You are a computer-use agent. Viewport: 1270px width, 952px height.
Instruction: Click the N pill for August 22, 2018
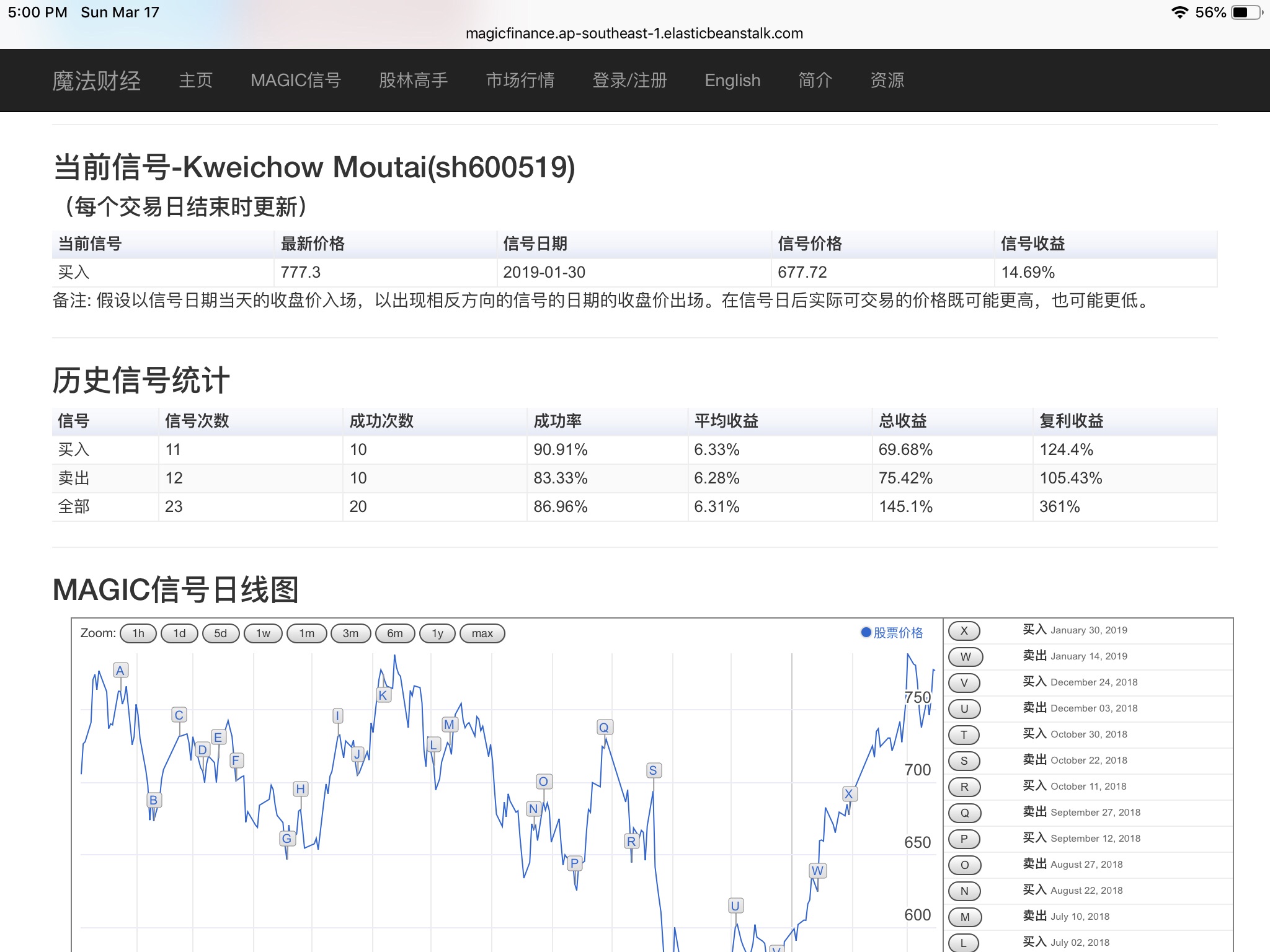964,891
